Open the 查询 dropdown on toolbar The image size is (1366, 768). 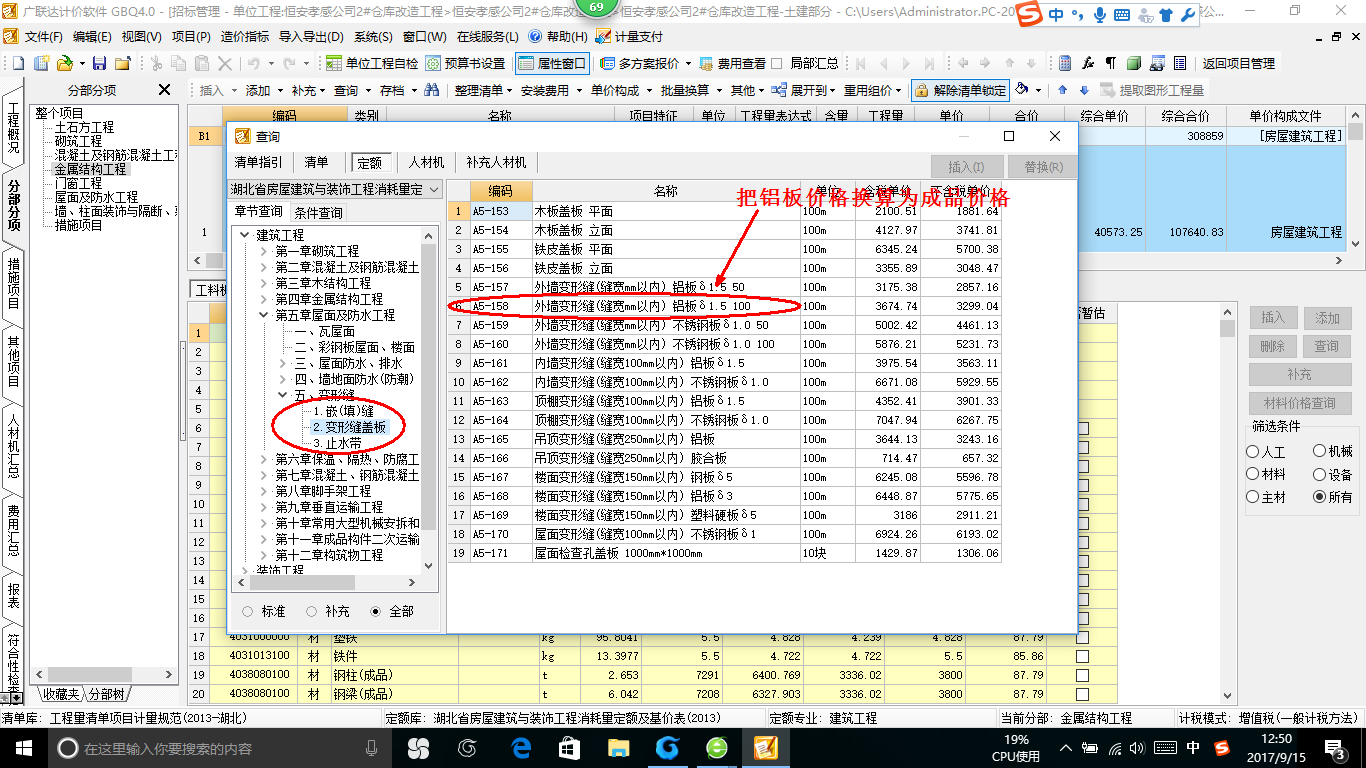[x=351, y=90]
